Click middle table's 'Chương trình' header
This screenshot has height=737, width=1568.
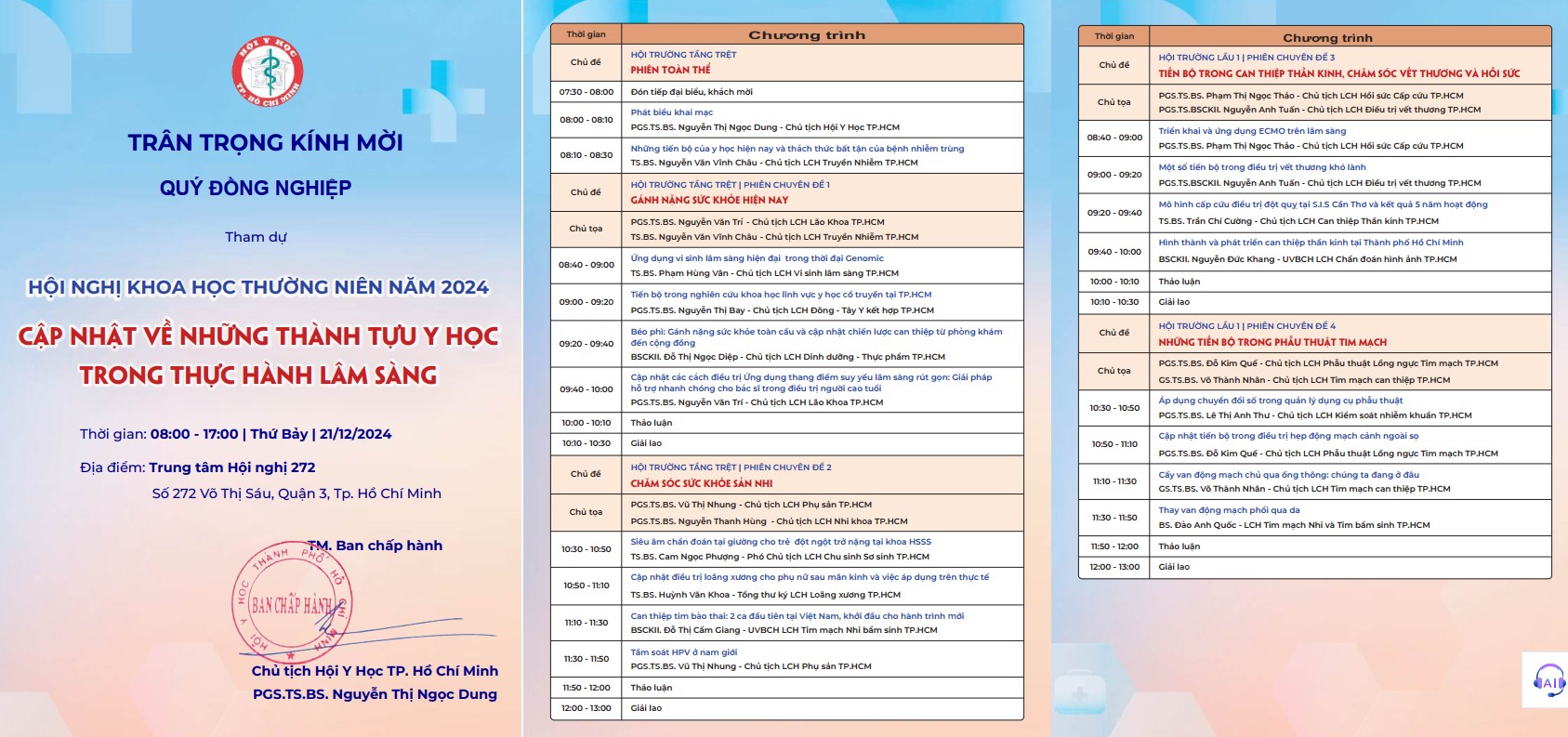point(807,35)
